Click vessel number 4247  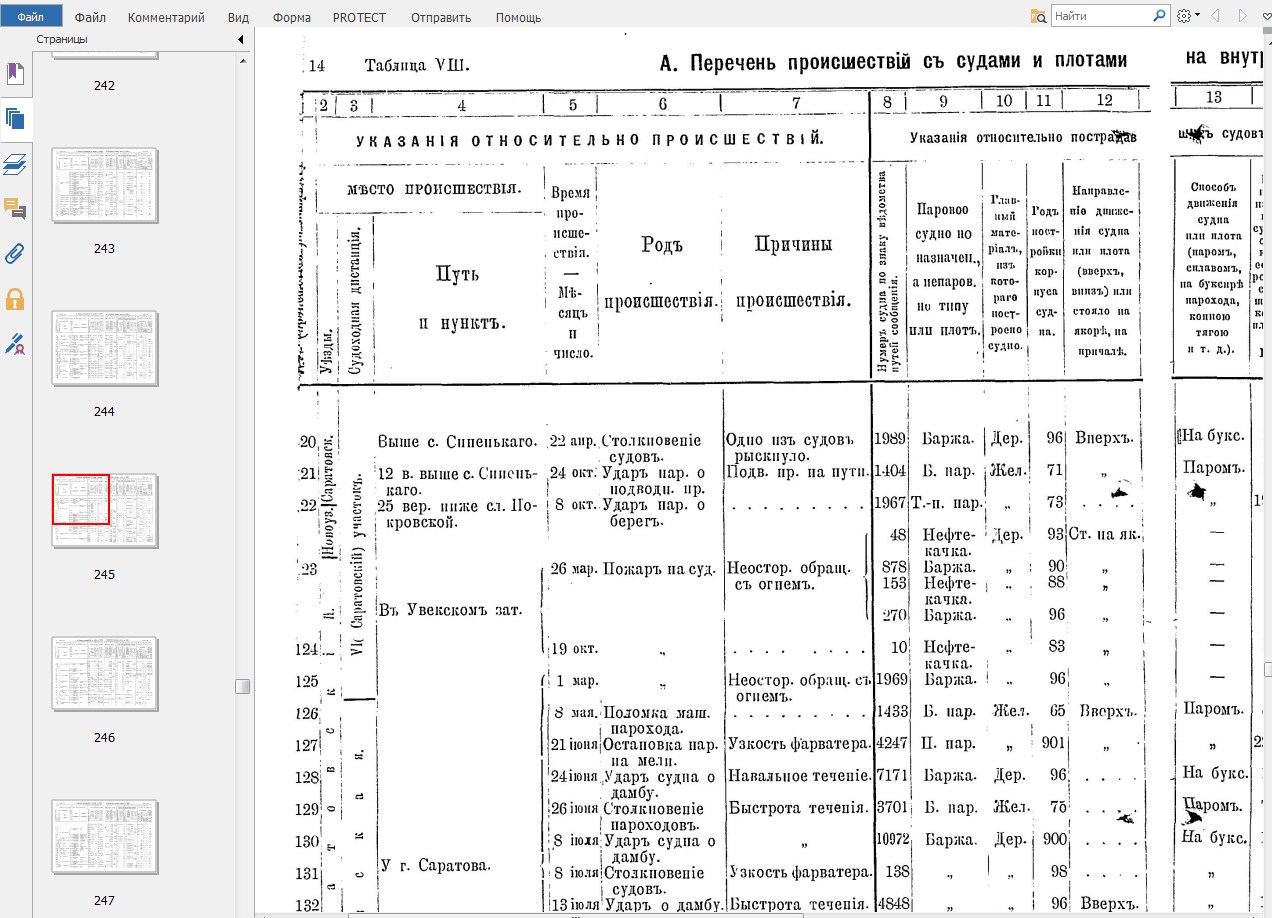pyautogui.click(x=890, y=743)
